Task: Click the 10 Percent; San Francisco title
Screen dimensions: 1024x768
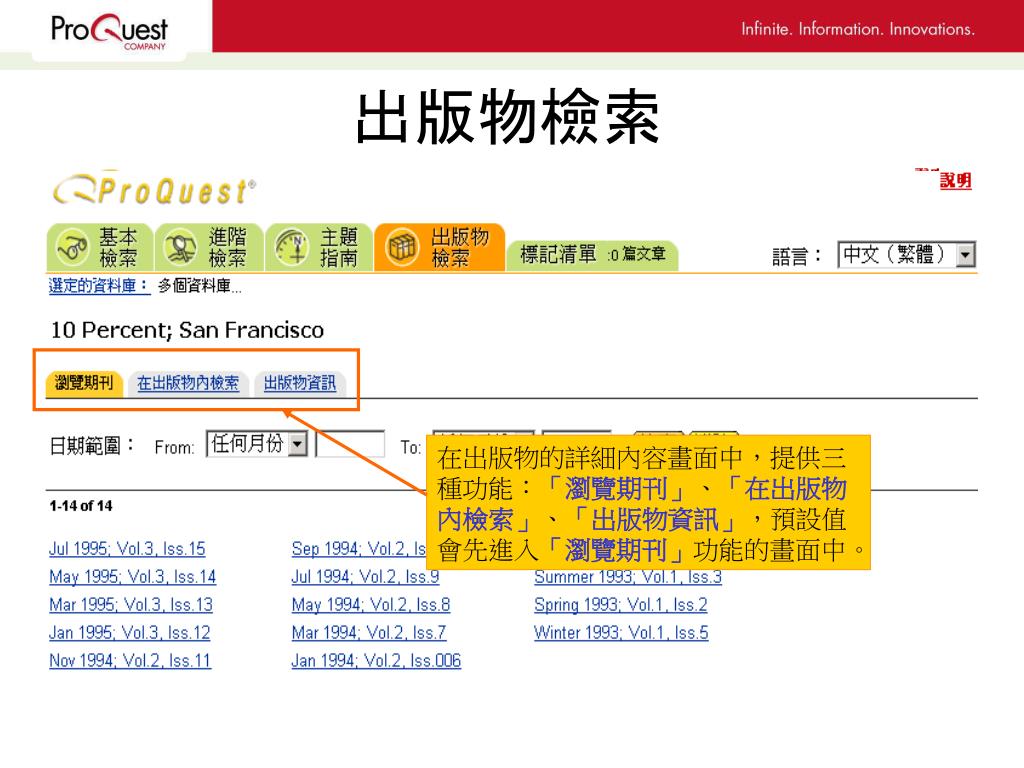Action: click(187, 330)
